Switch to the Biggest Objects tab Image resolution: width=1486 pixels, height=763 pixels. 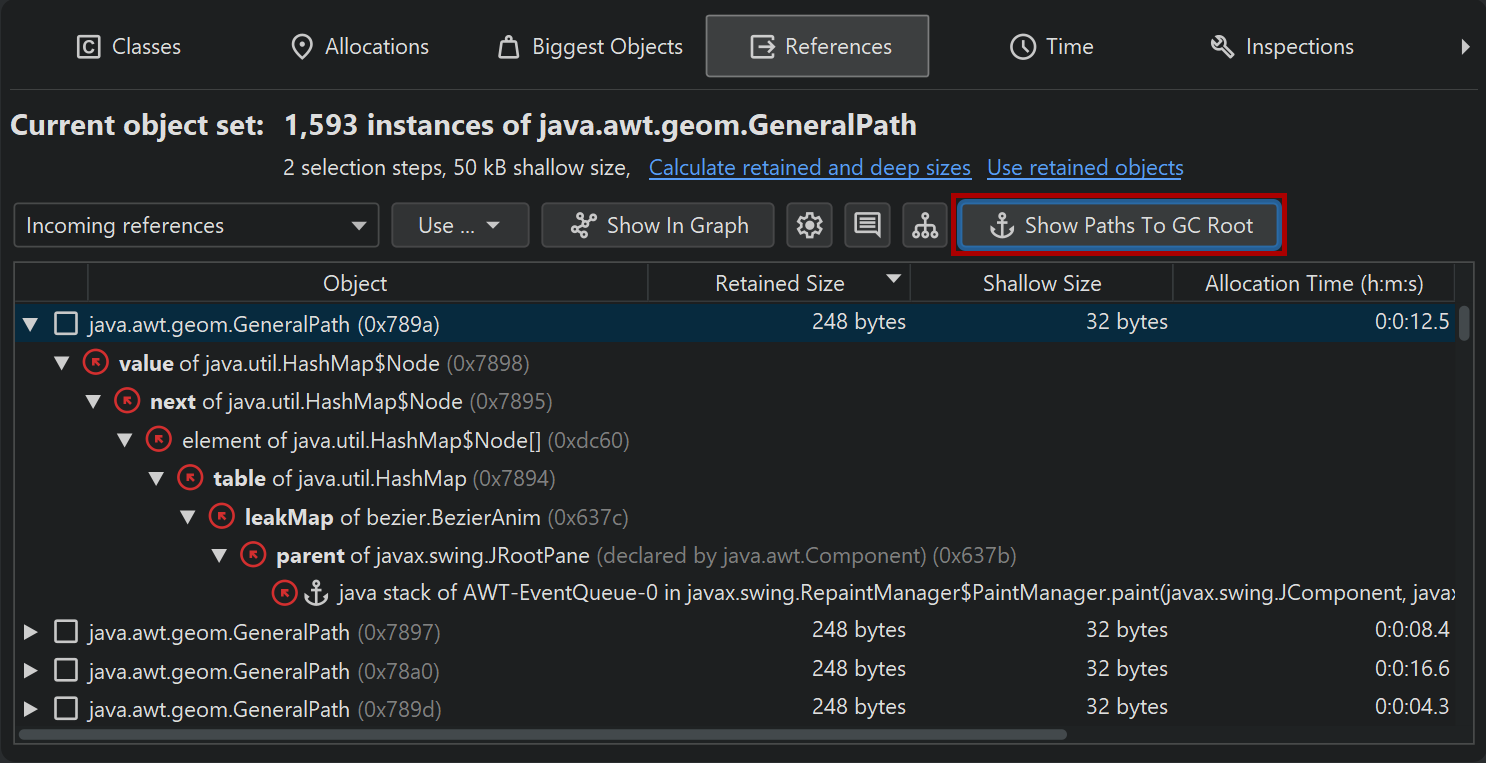pyautogui.click(x=590, y=47)
